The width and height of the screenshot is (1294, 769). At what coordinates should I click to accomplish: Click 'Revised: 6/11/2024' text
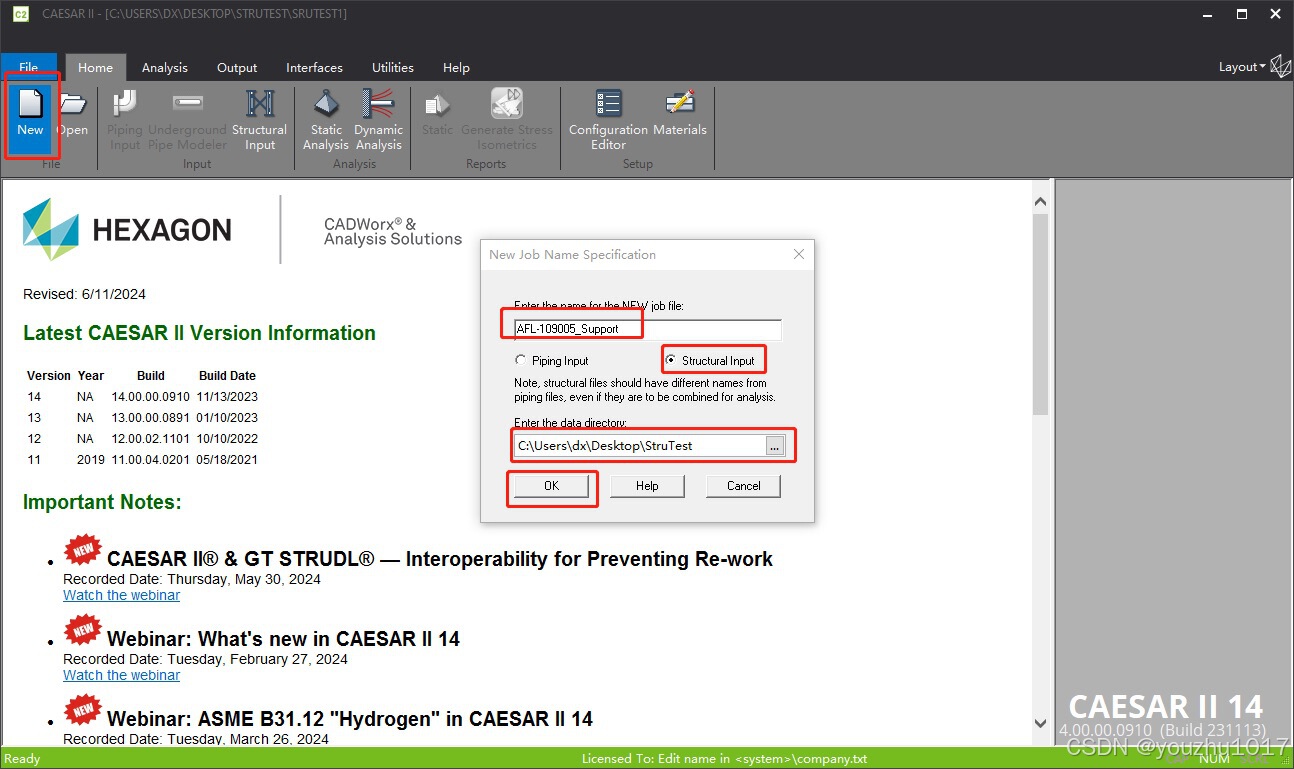85,294
